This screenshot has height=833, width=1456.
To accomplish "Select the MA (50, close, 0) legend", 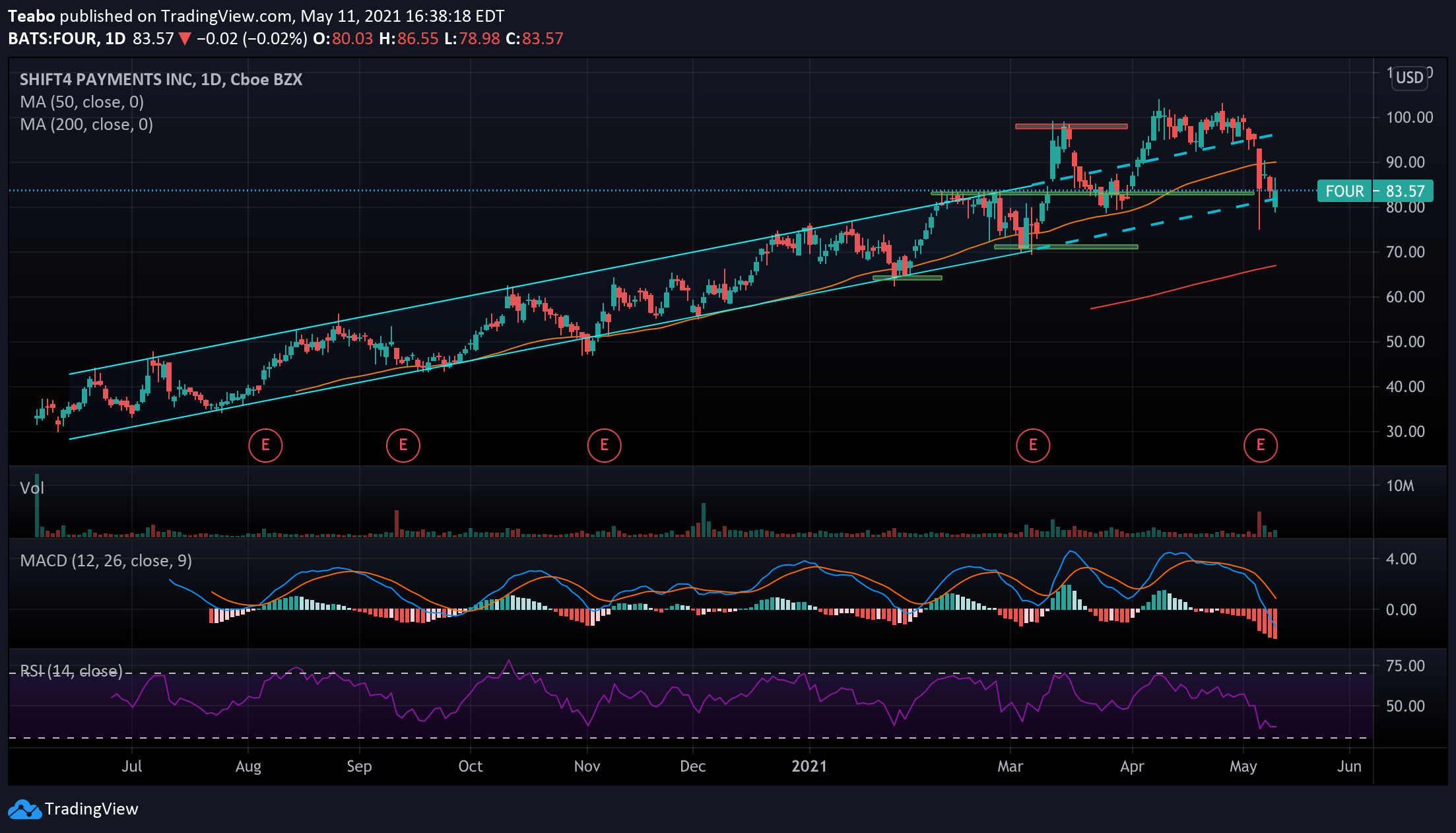I will coord(82,102).
